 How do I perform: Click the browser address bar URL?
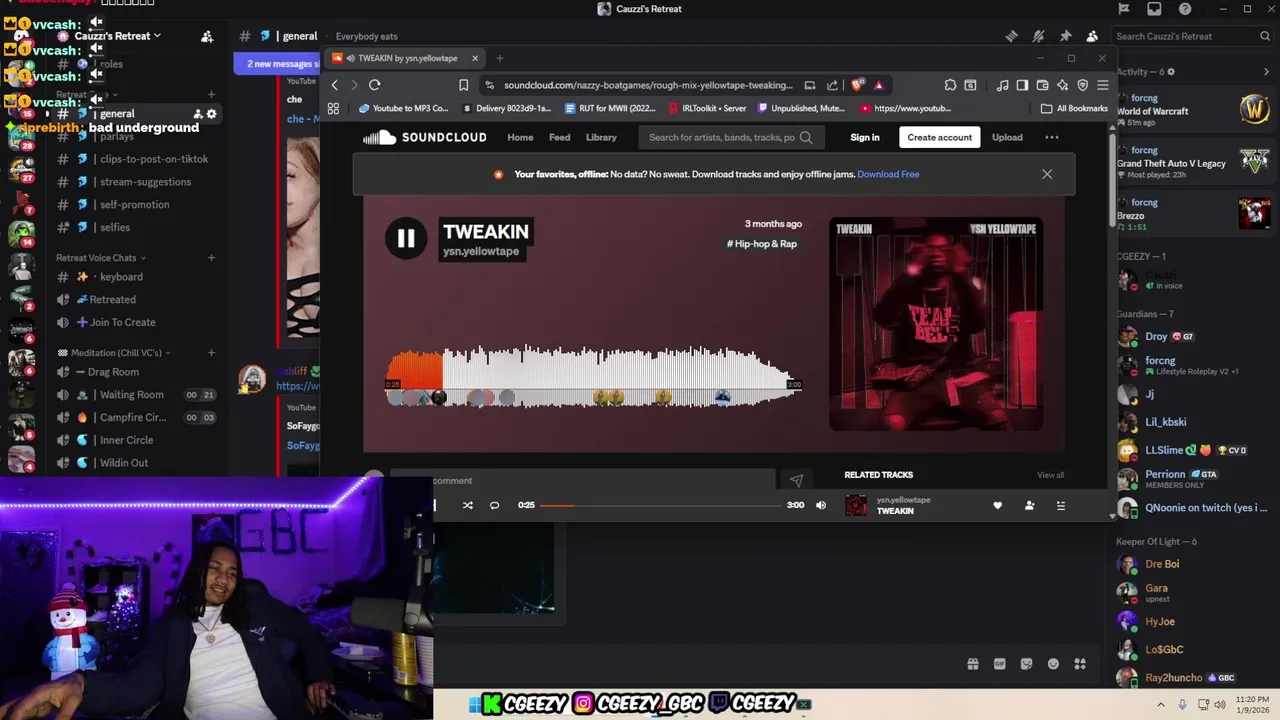coord(648,85)
